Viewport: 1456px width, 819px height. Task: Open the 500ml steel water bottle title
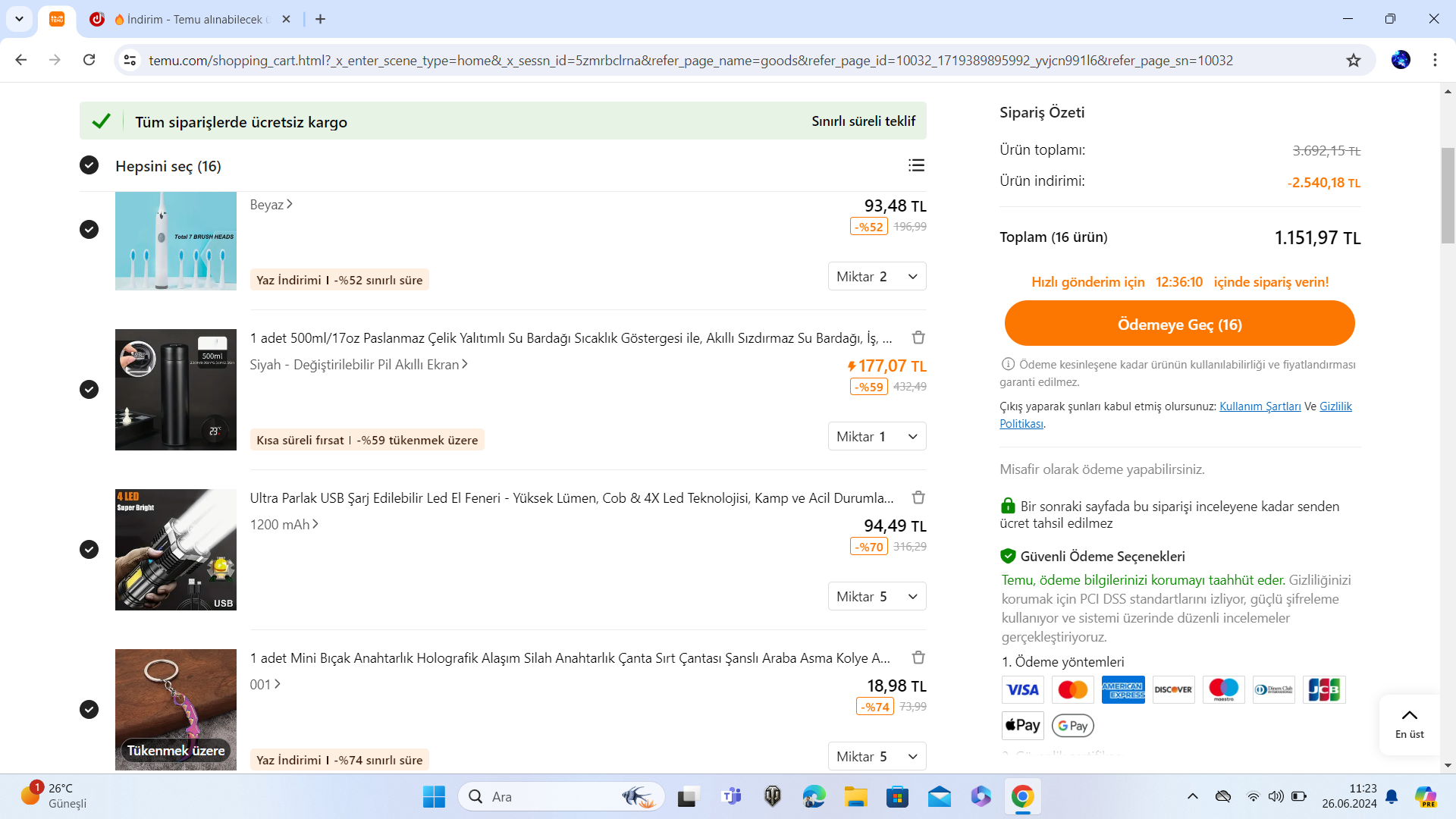point(571,338)
